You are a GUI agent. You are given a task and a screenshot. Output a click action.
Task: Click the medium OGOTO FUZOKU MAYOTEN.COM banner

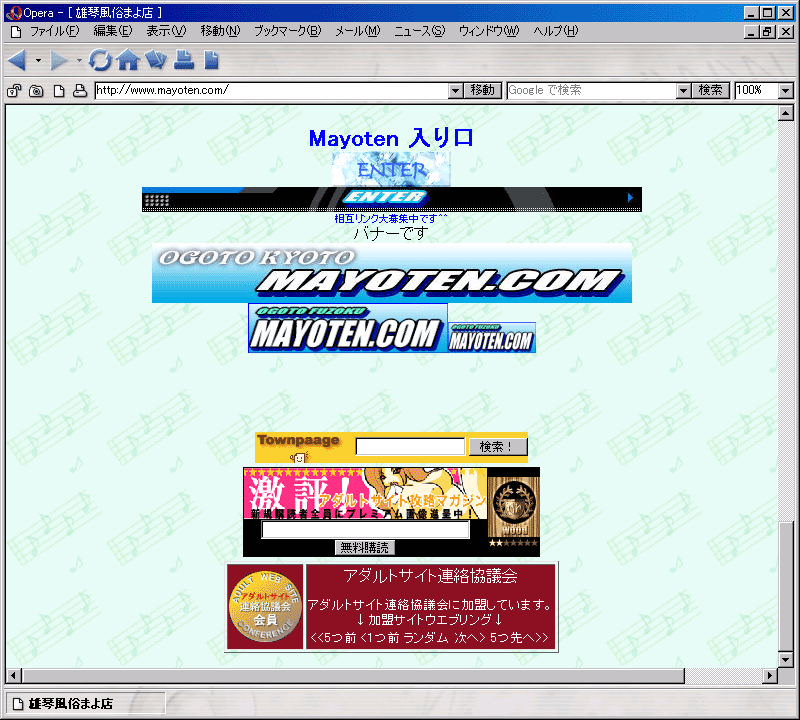click(x=348, y=328)
